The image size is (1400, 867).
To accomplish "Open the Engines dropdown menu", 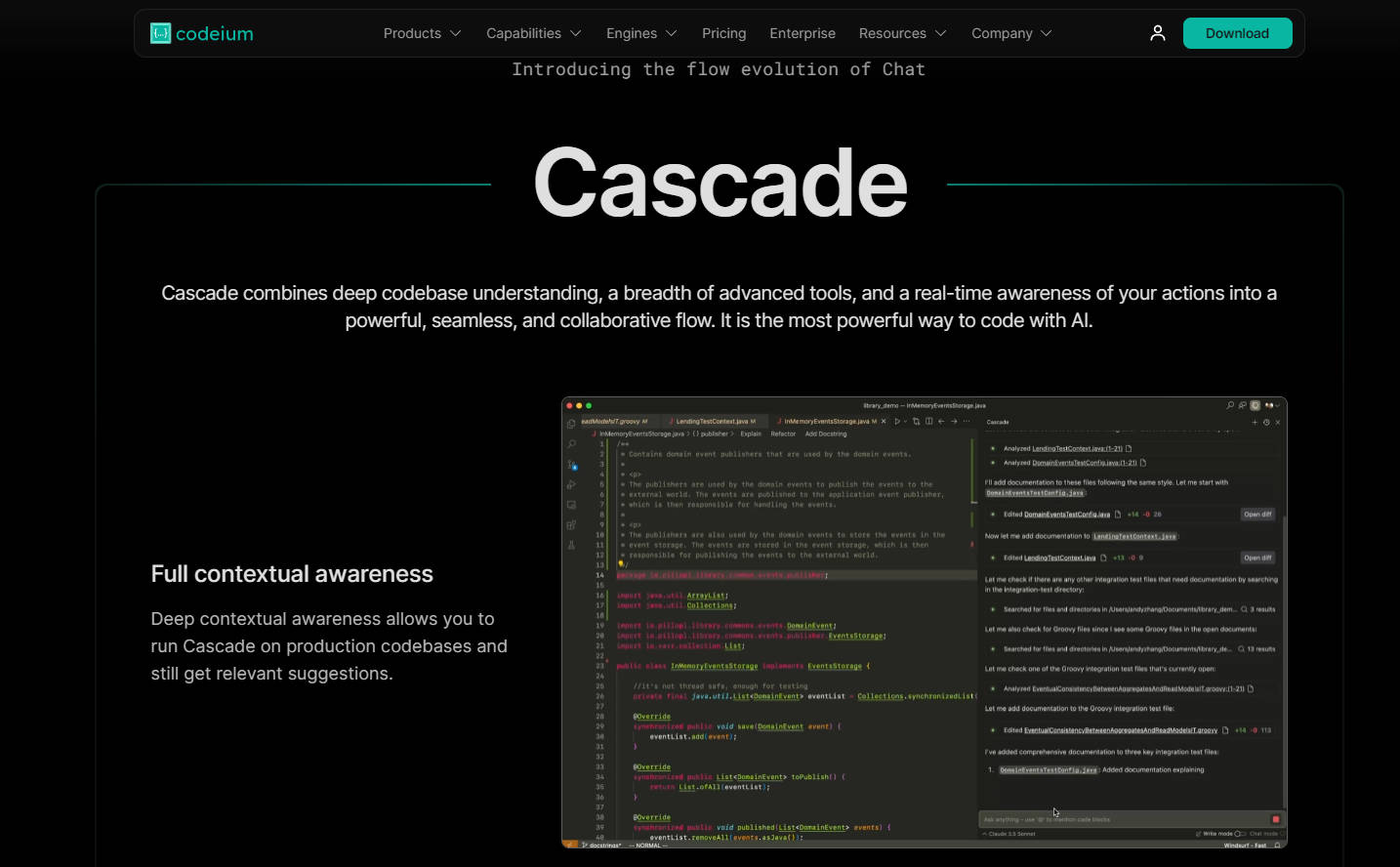I will 640,33.
